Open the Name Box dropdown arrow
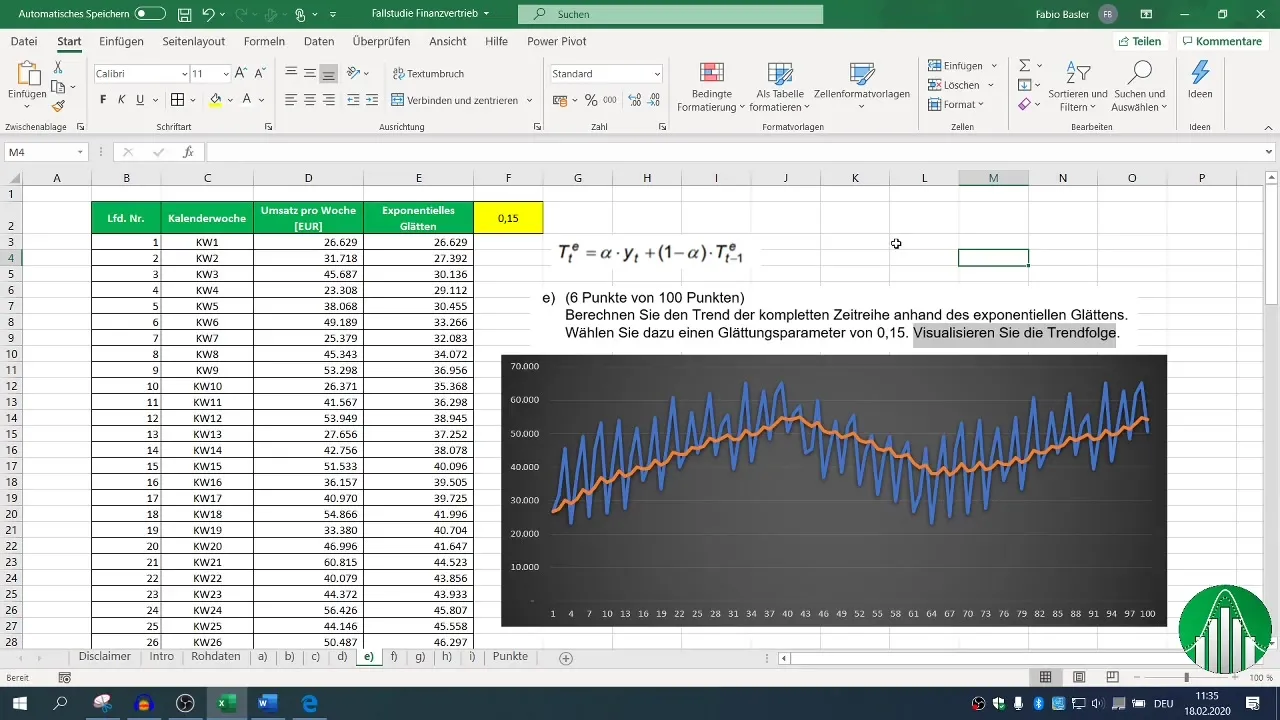 point(81,152)
